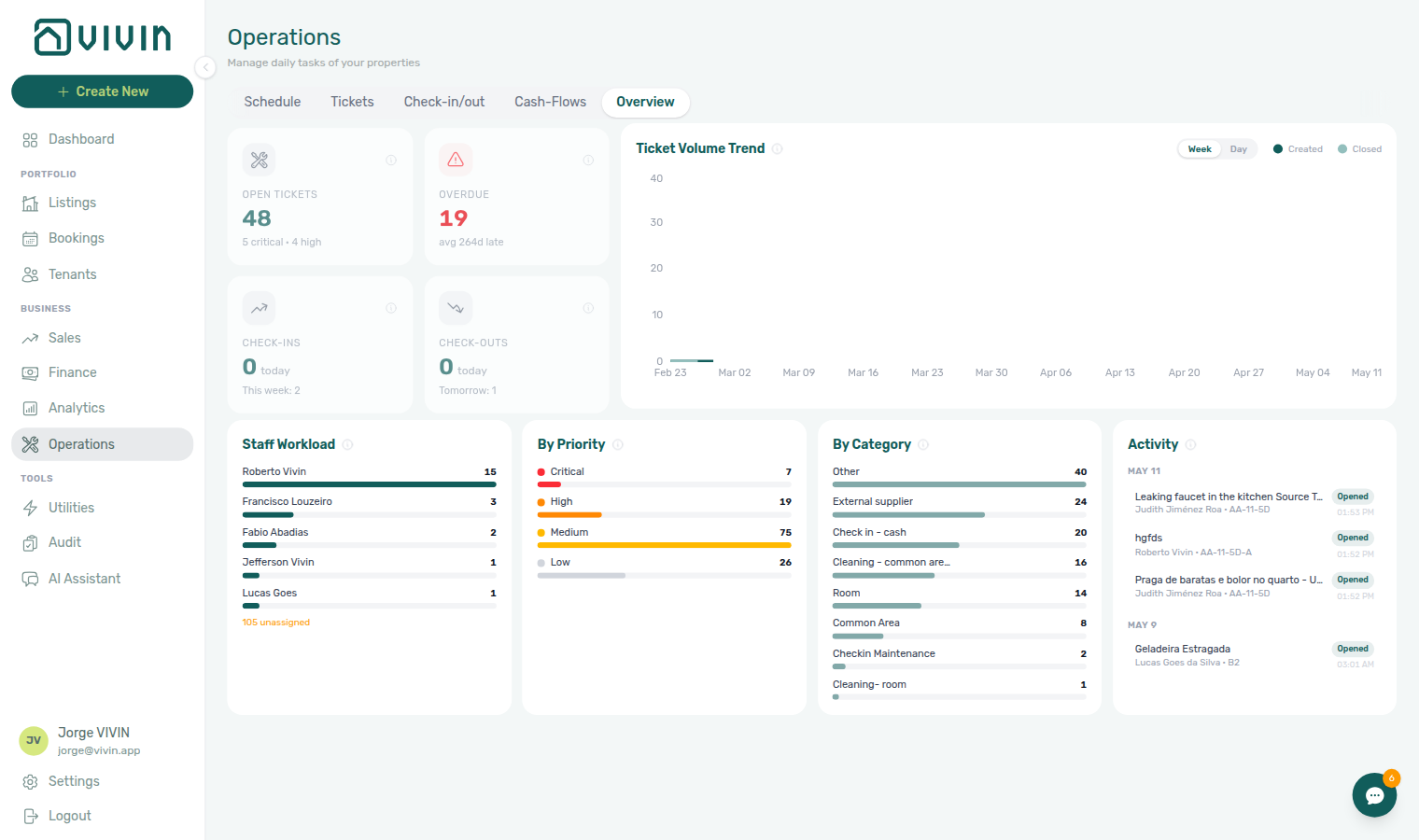
Task: Select the Overview tab
Action: coord(645,102)
